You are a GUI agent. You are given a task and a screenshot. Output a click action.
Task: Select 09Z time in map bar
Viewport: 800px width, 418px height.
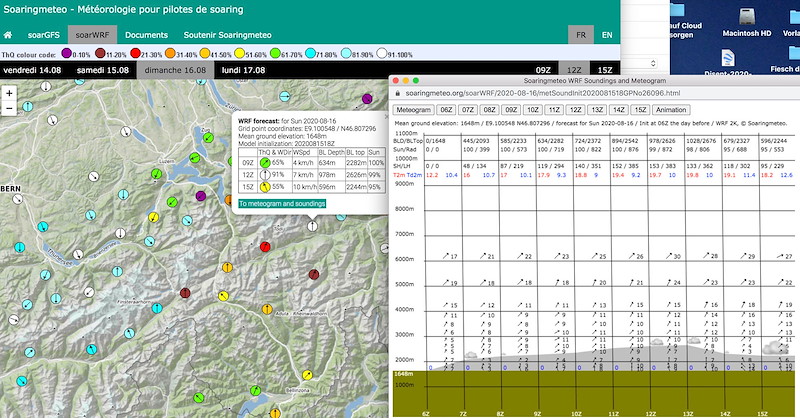tap(543, 70)
